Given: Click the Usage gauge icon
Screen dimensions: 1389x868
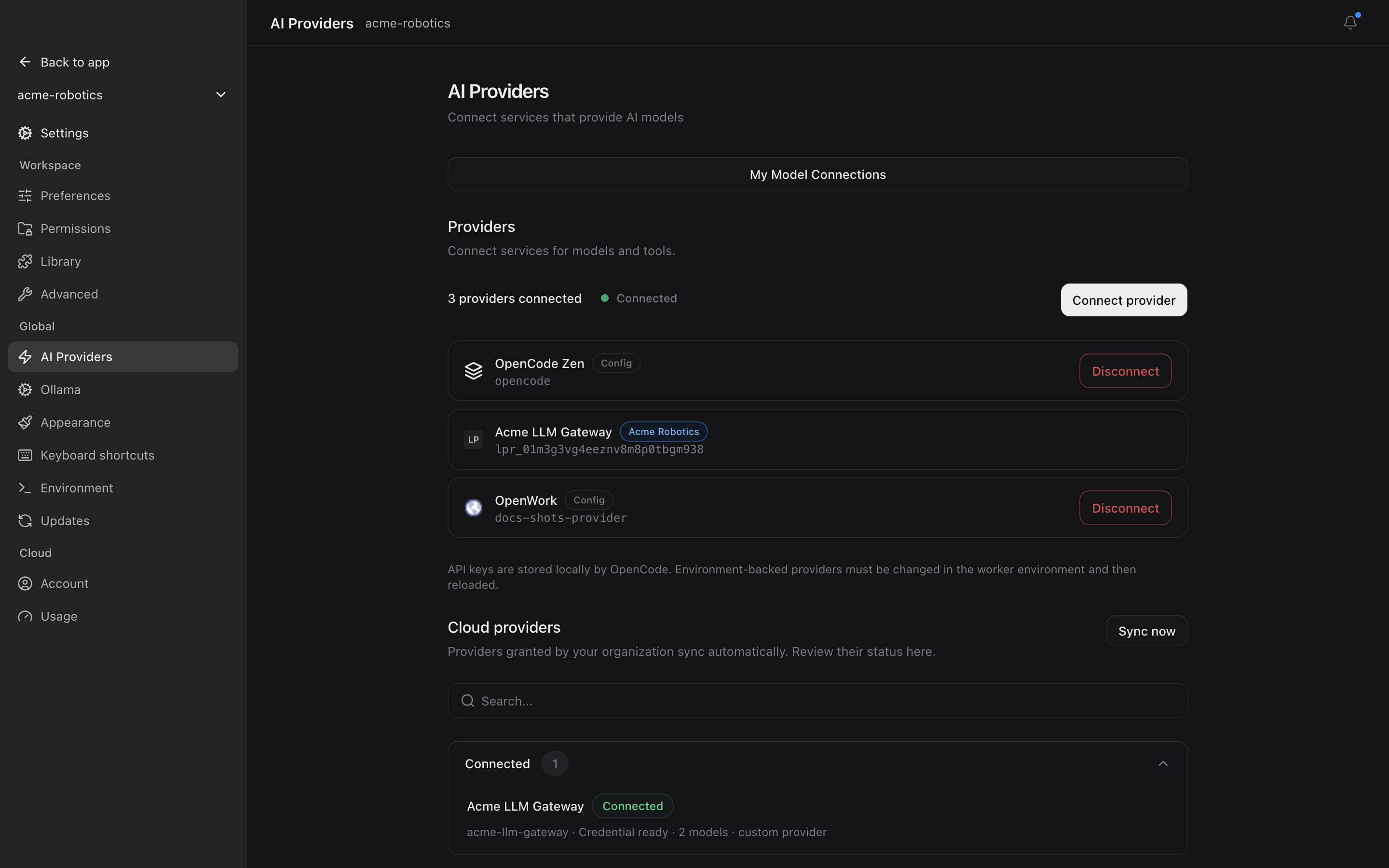Looking at the screenshot, I should point(25,616).
